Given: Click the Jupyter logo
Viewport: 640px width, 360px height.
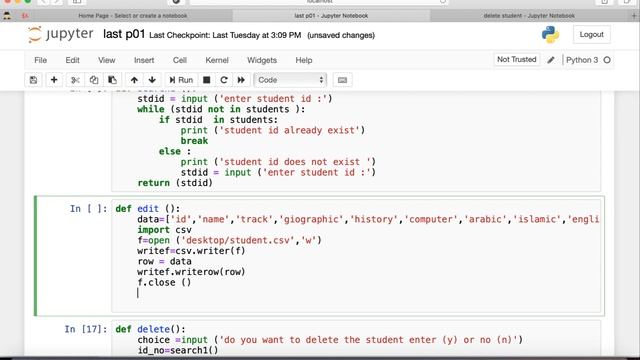Looking at the screenshot, I should [x=61, y=34].
